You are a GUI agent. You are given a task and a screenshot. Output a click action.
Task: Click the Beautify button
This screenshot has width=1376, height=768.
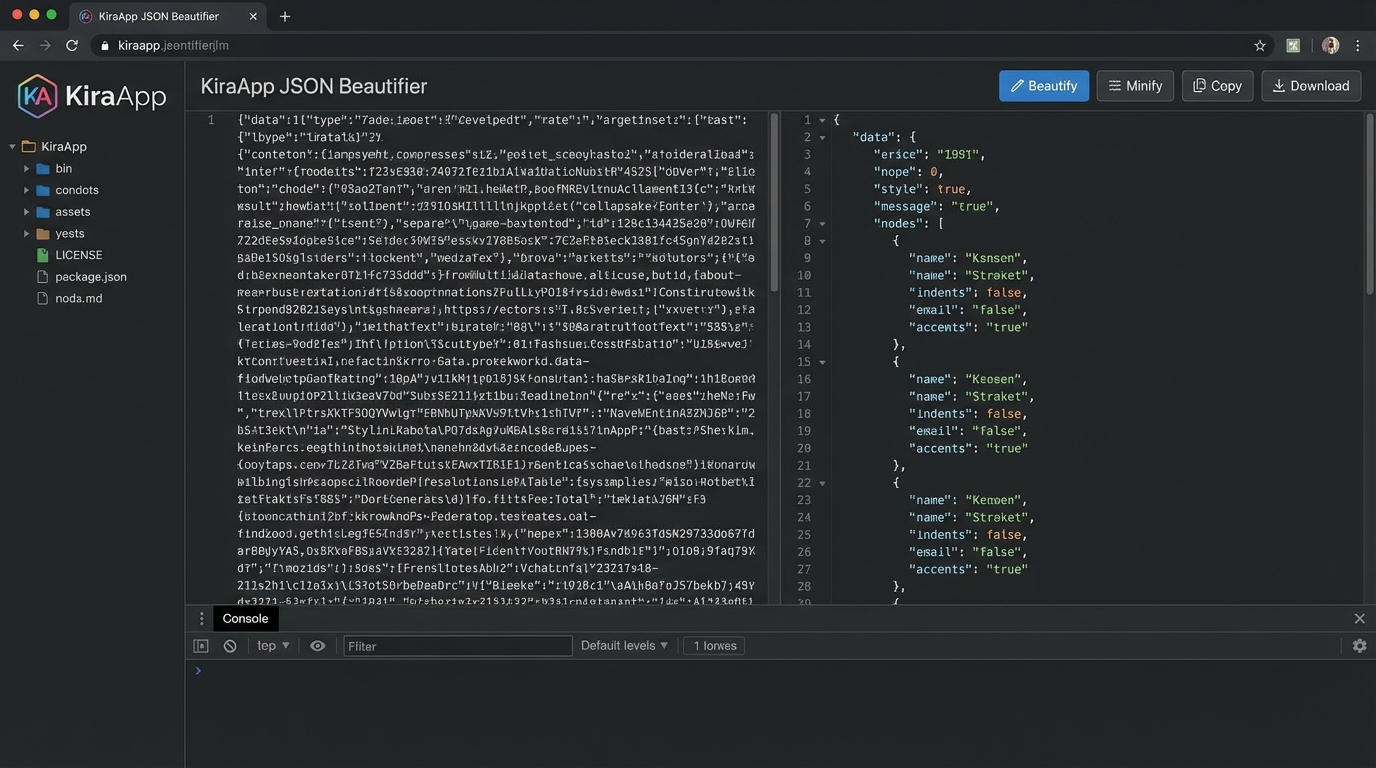click(x=1044, y=85)
